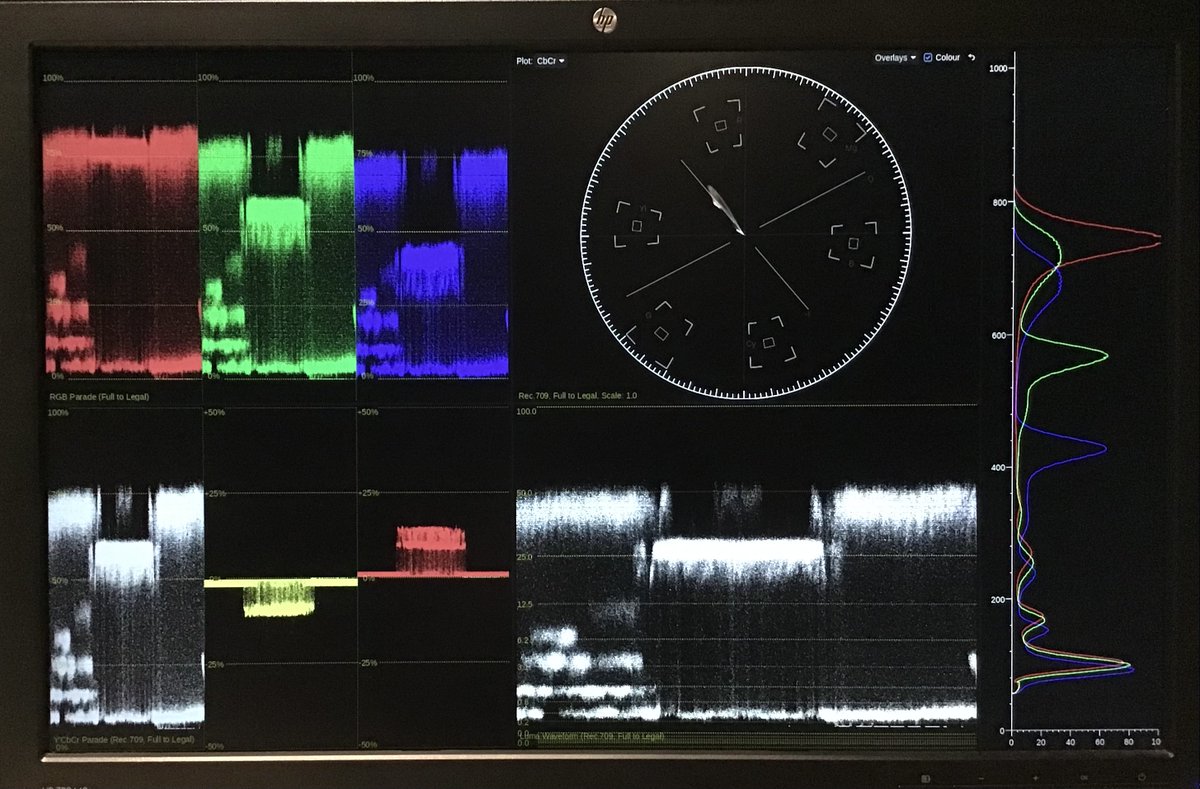Click the 1000 value on the histogram axis
1200x789 pixels.
(998, 67)
